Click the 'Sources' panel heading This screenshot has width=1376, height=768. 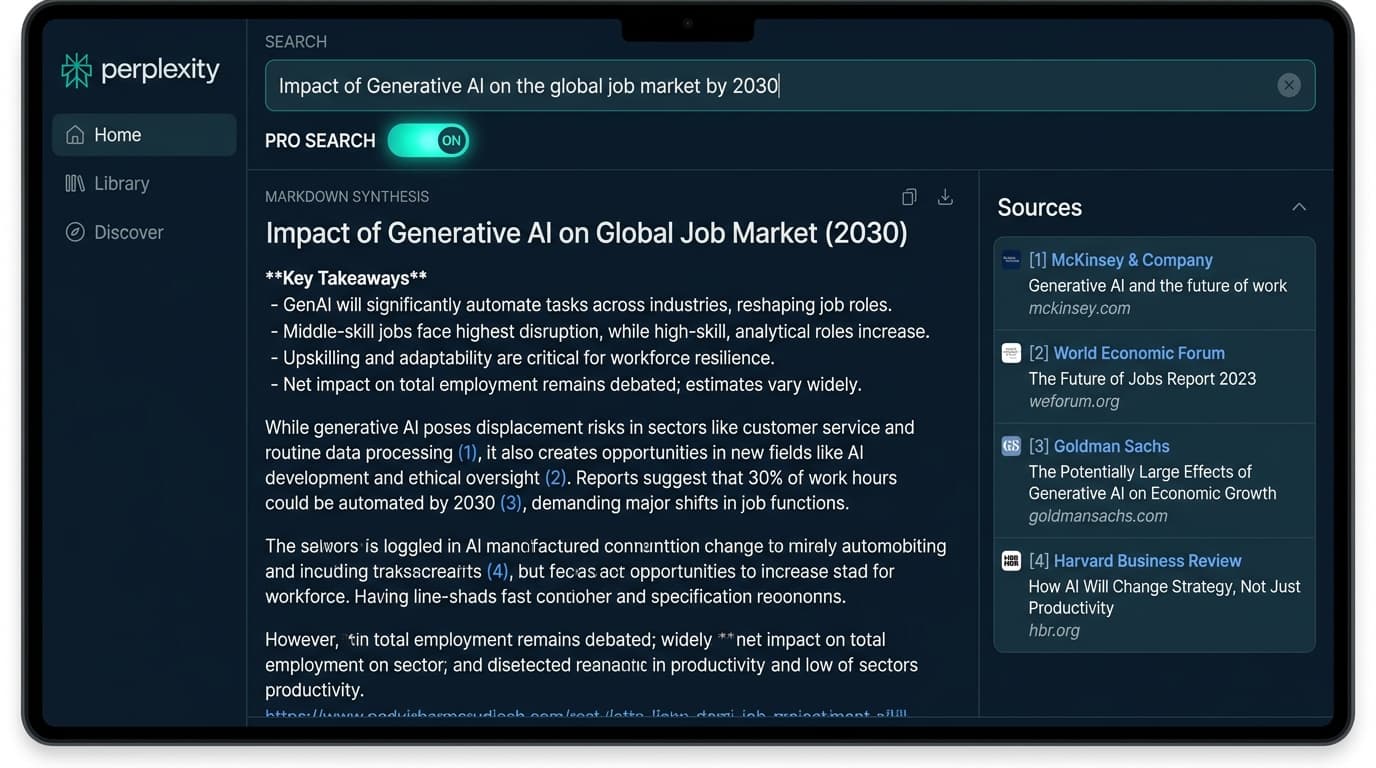(1039, 208)
